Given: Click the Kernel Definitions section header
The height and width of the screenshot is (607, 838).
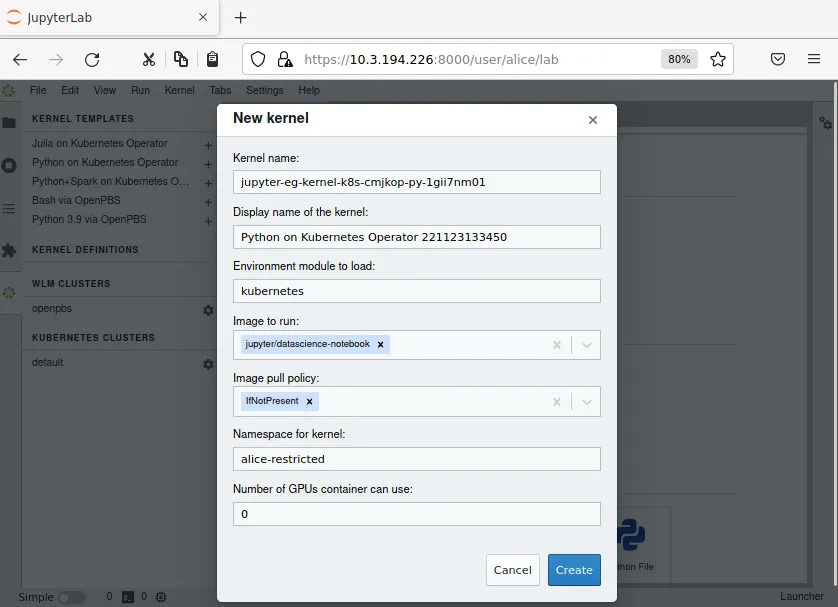Looking at the screenshot, I should (85, 250).
